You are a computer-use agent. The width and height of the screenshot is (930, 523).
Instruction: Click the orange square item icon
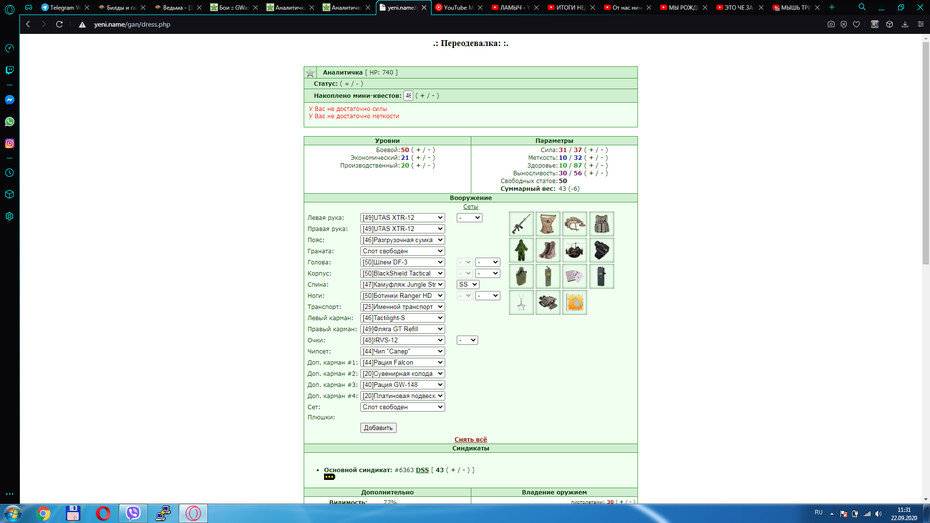[x=575, y=302]
